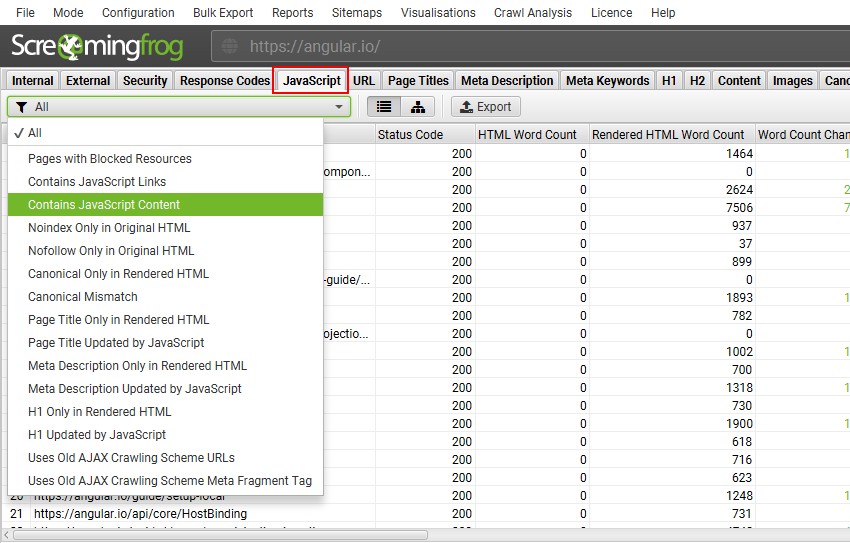The height and width of the screenshot is (543, 850).
Task: Click the globe icon in URL bar
Action: pos(231,47)
